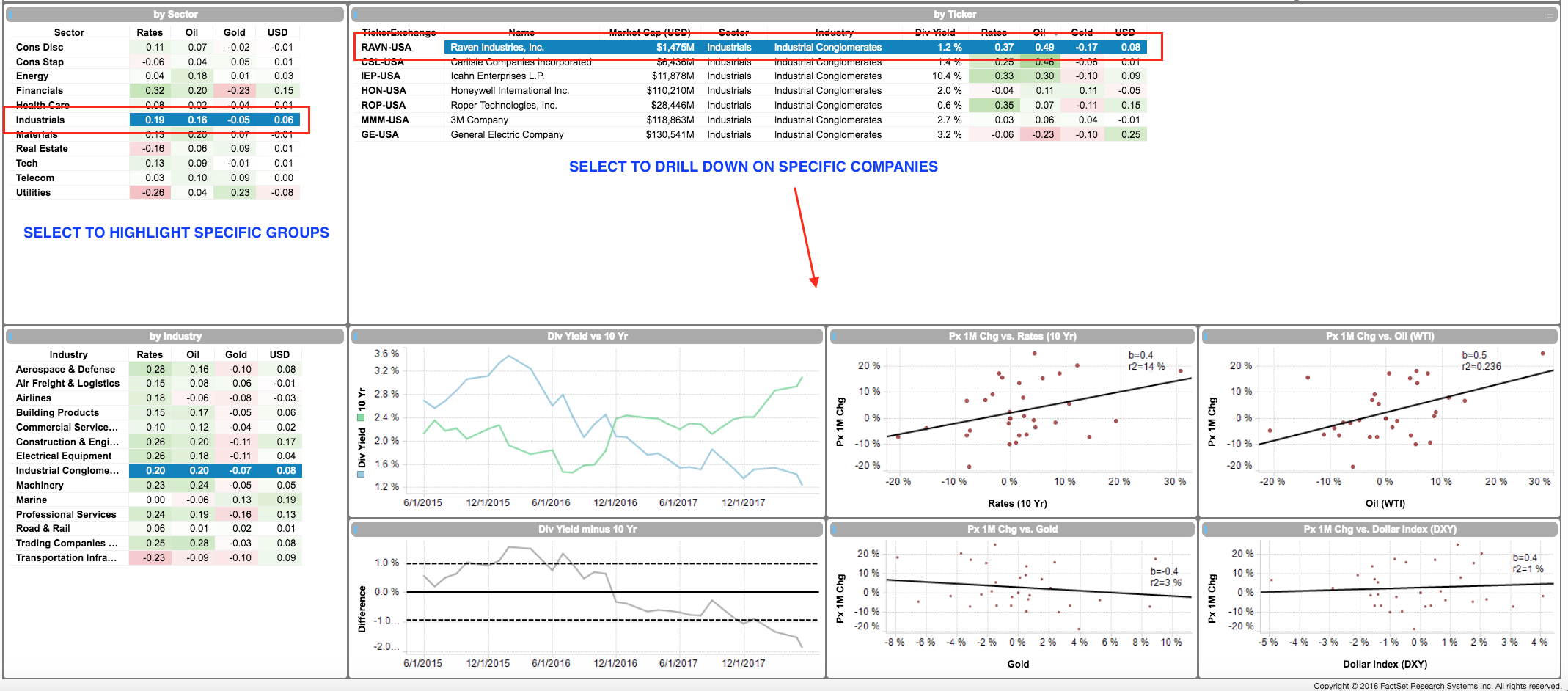Click the Px 1M Chg vs. Rates (10 Yr) title
The width and height of the screenshot is (1568, 691).
coord(1012,336)
